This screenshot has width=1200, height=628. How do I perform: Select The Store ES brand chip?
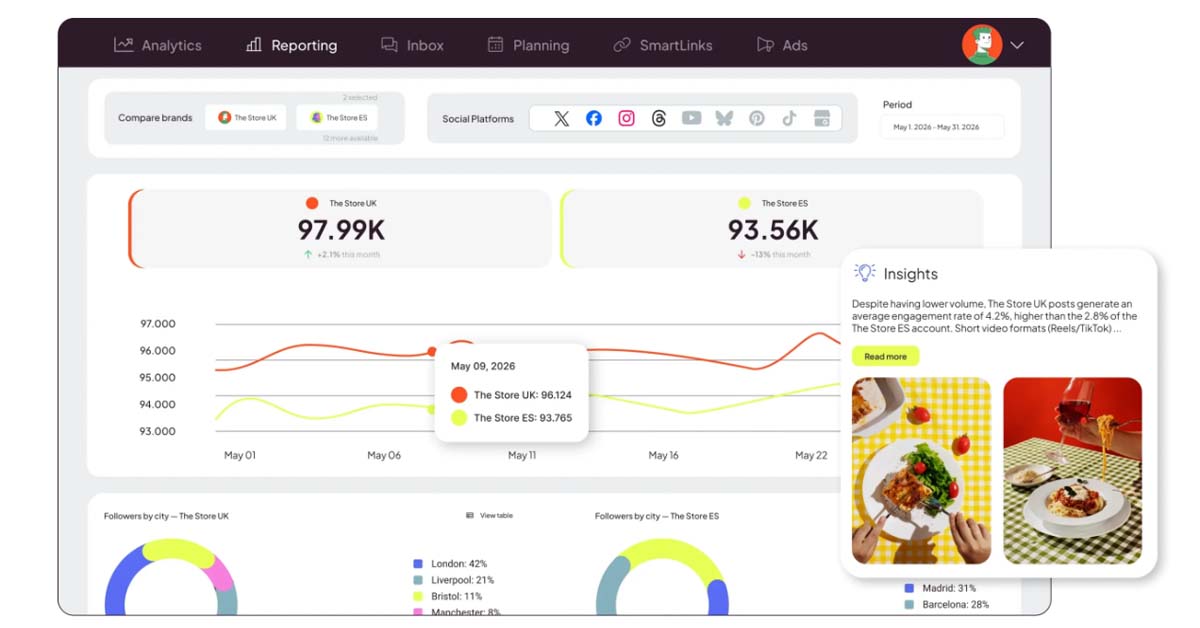point(338,117)
